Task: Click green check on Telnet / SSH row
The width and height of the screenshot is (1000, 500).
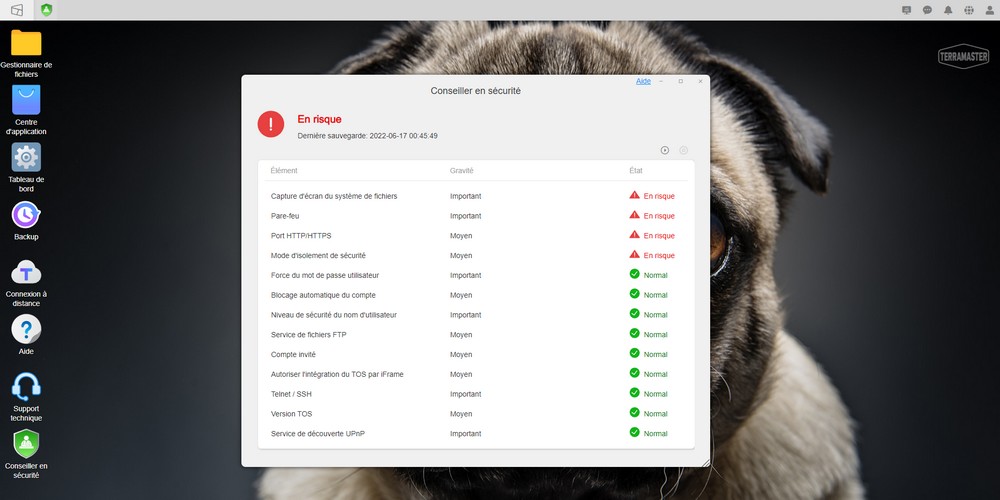Action: (x=635, y=393)
